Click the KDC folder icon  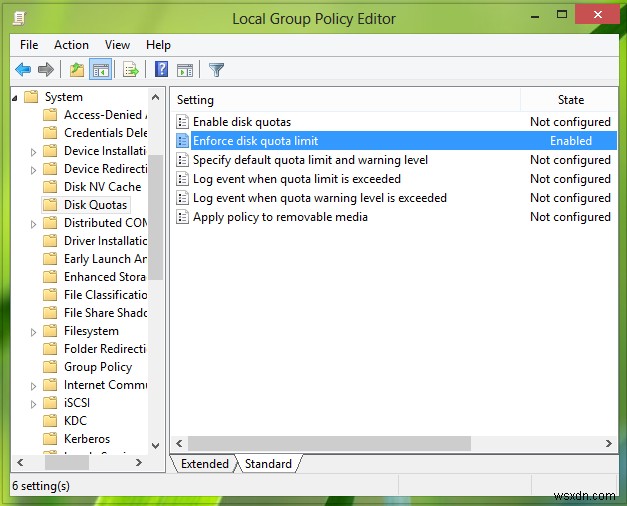(50, 421)
